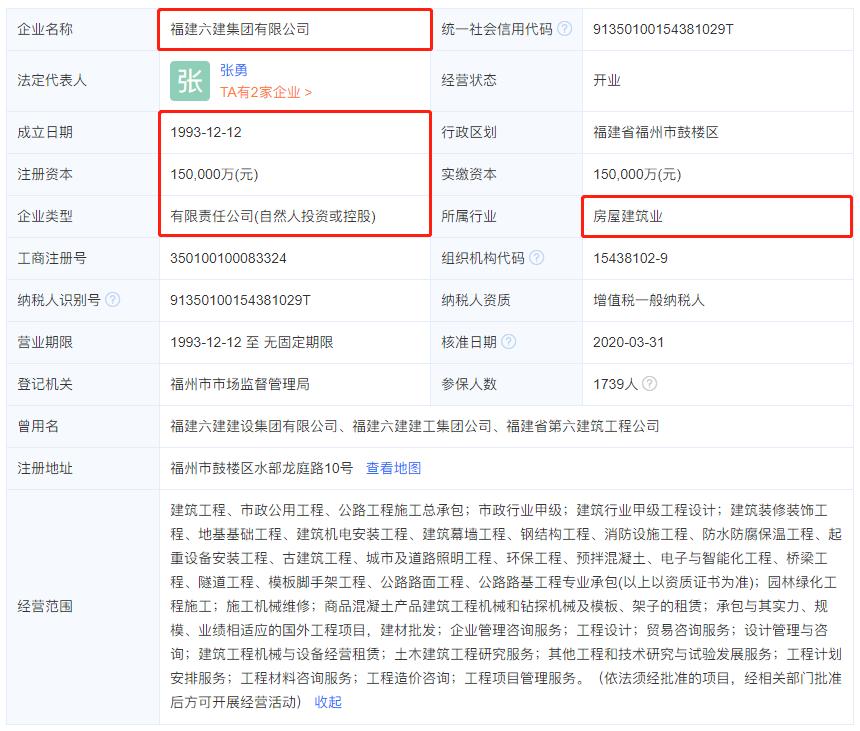Click the 工商注册号 label

tap(52, 258)
